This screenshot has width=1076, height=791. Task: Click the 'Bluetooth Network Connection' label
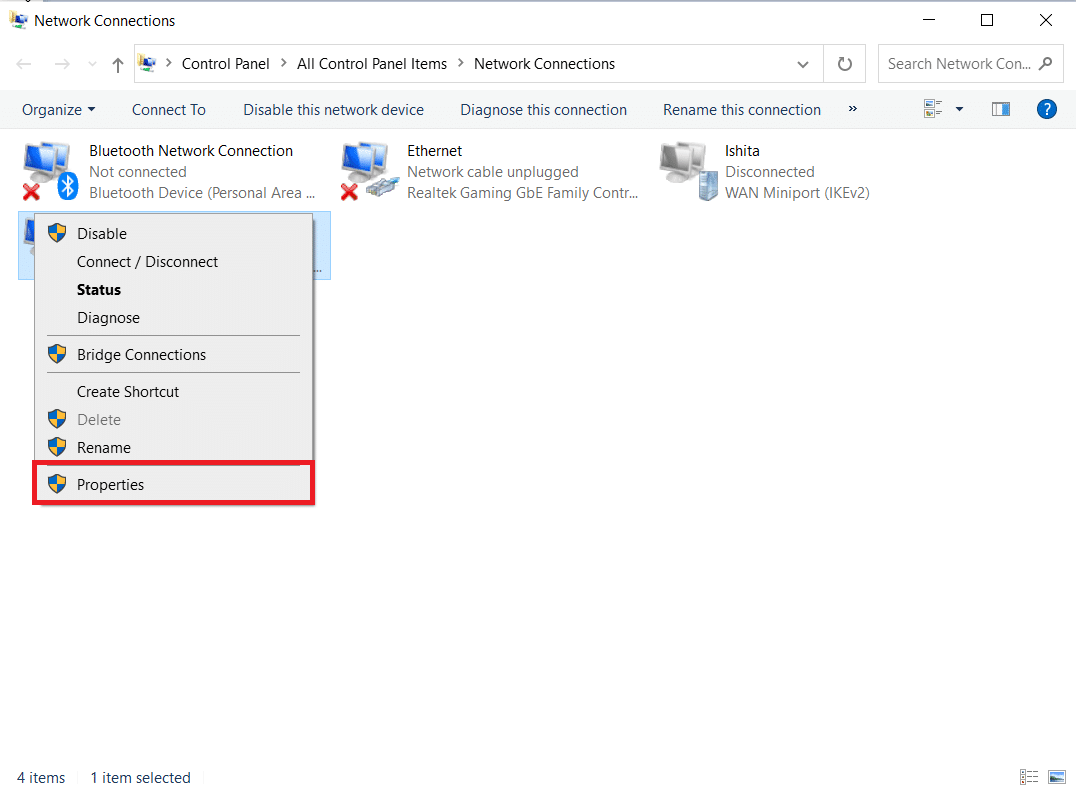[x=191, y=151]
